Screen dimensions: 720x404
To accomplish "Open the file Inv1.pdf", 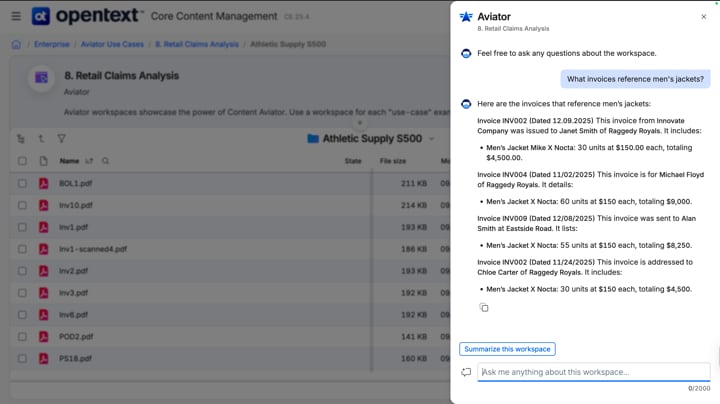I will [73, 227].
